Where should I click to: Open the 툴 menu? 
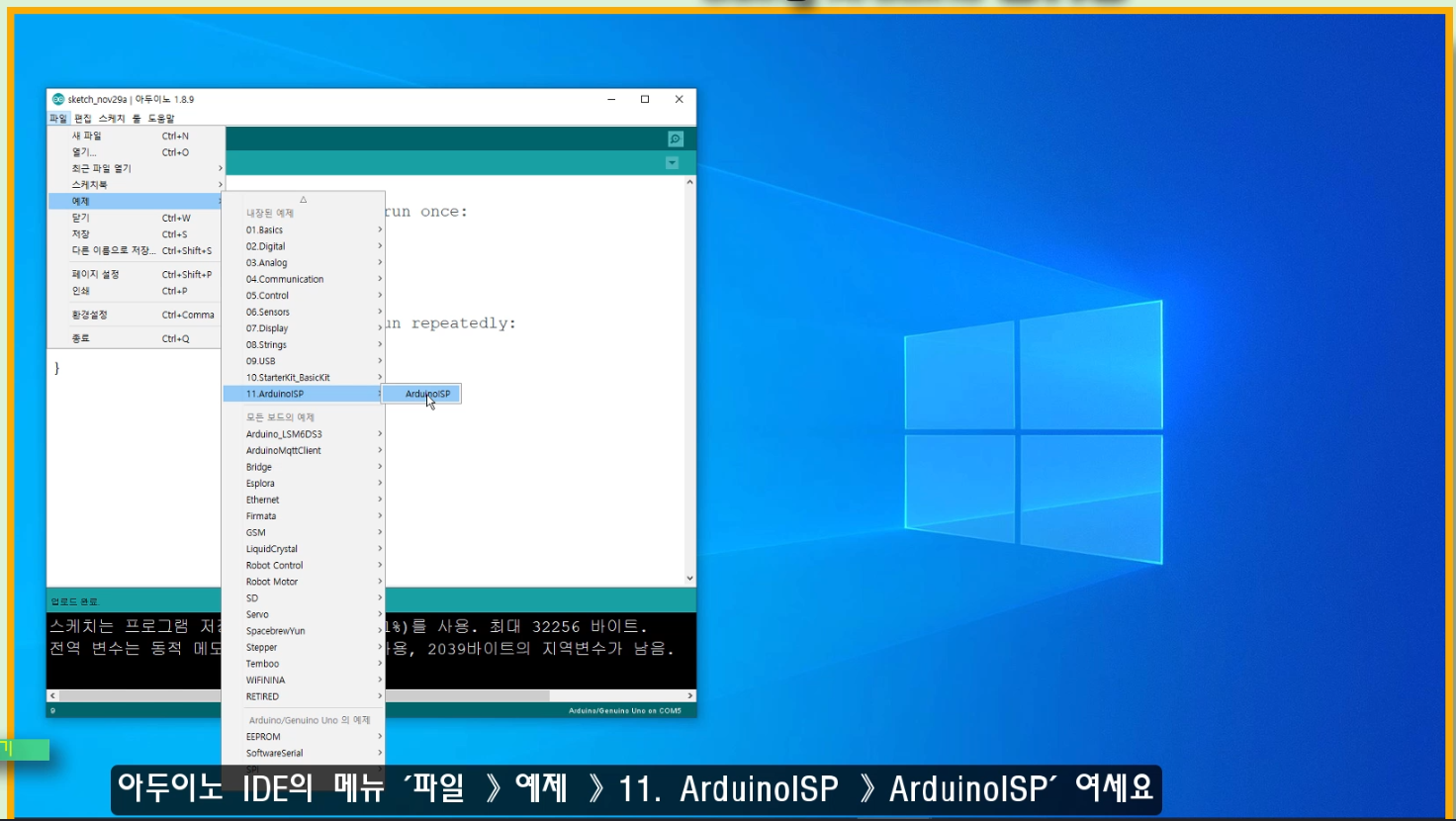136,118
